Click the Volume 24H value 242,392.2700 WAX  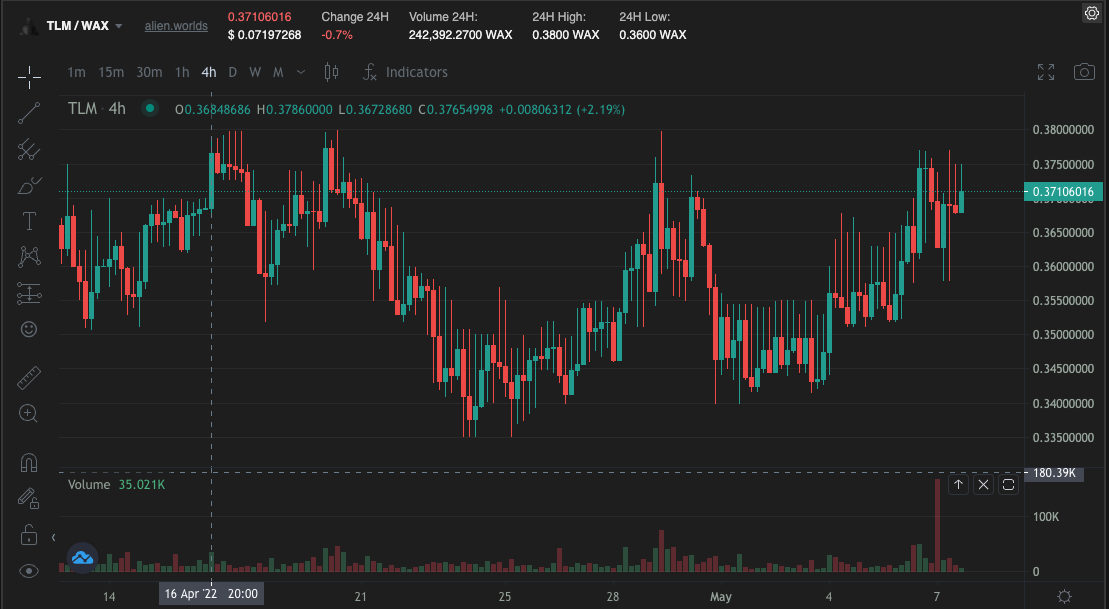point(460,35)
